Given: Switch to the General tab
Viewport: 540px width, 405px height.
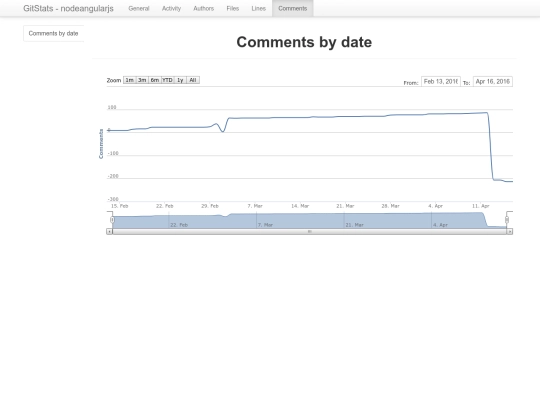Looking at the screenshot, I should click(139, 8).
